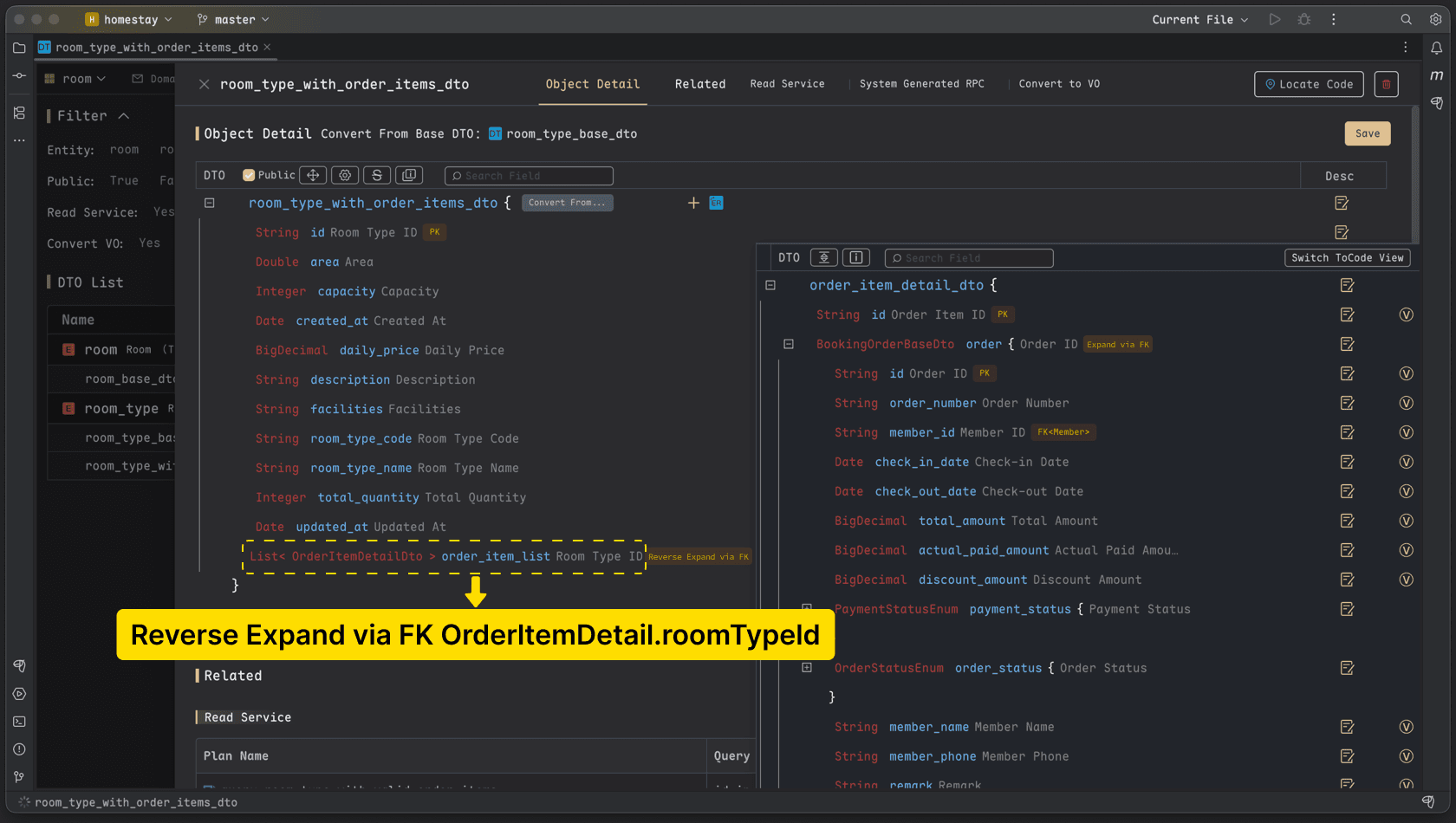The height and width of the screenshot is (823, 1456).
Task: Open the master branch dropdown
Action: pyautogui.click(x=234, y=19)
